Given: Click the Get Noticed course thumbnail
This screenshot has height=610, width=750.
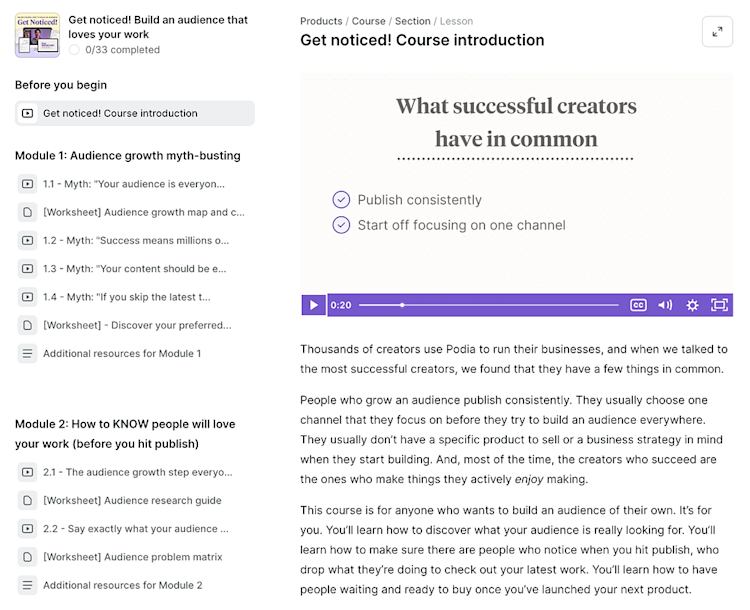Looking at the screenshot, I should tap(37, 35).
